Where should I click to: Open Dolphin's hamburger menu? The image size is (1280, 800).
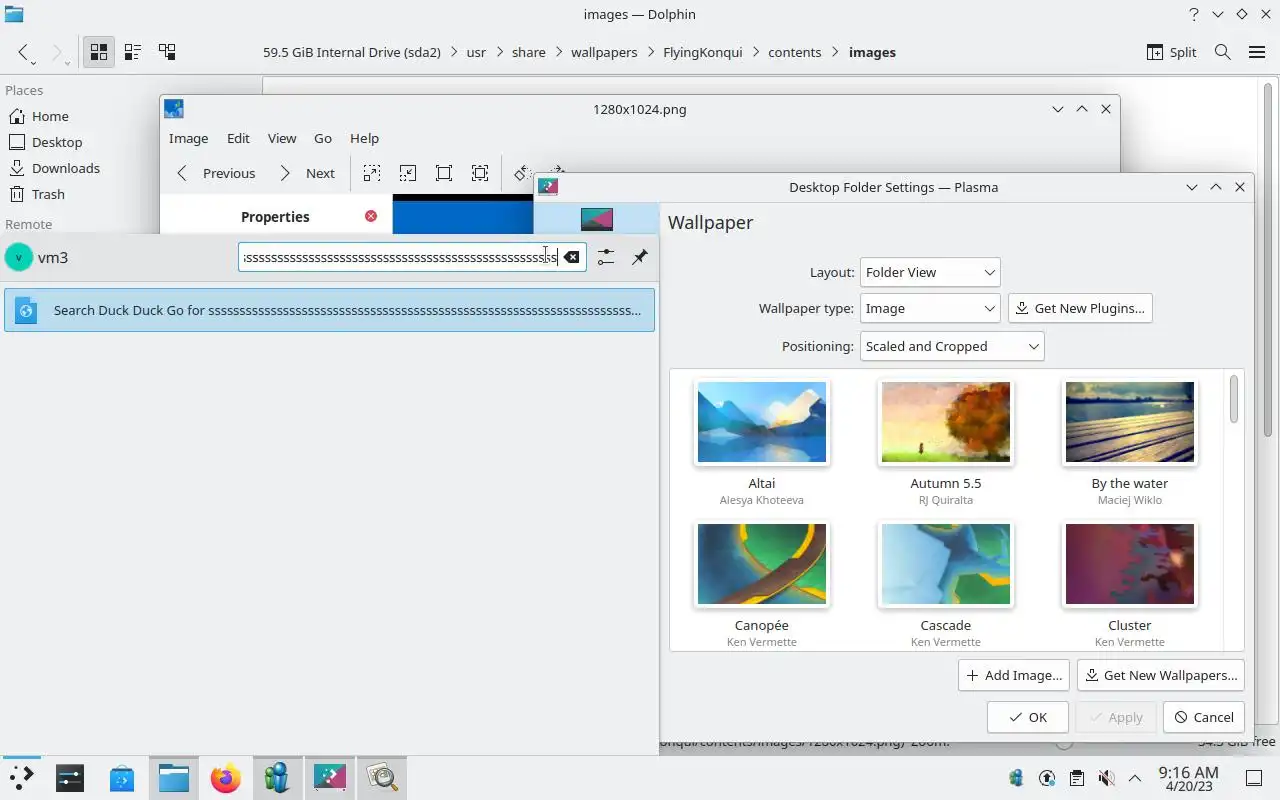click(x=1257, y=52)
